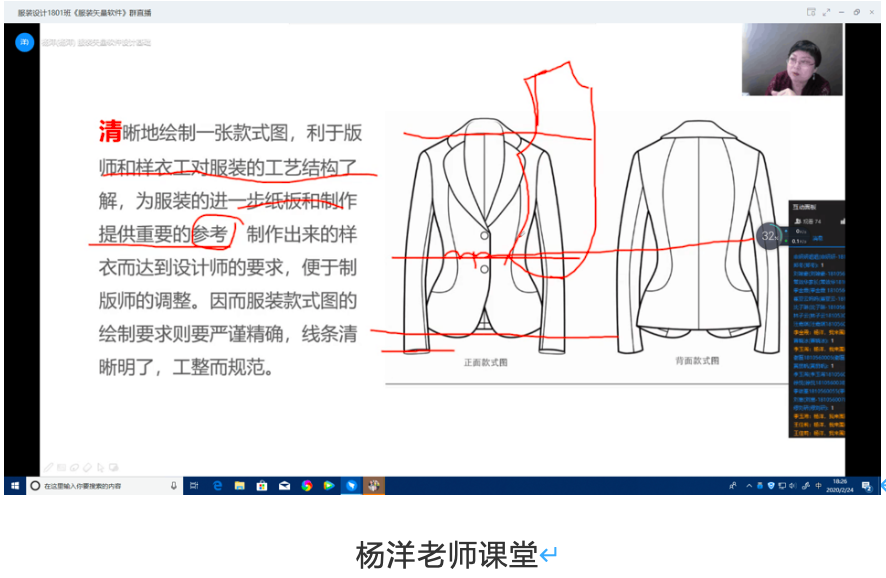
Task: Open the Mail app on the taskbar
Action: (x=284, y=486)
